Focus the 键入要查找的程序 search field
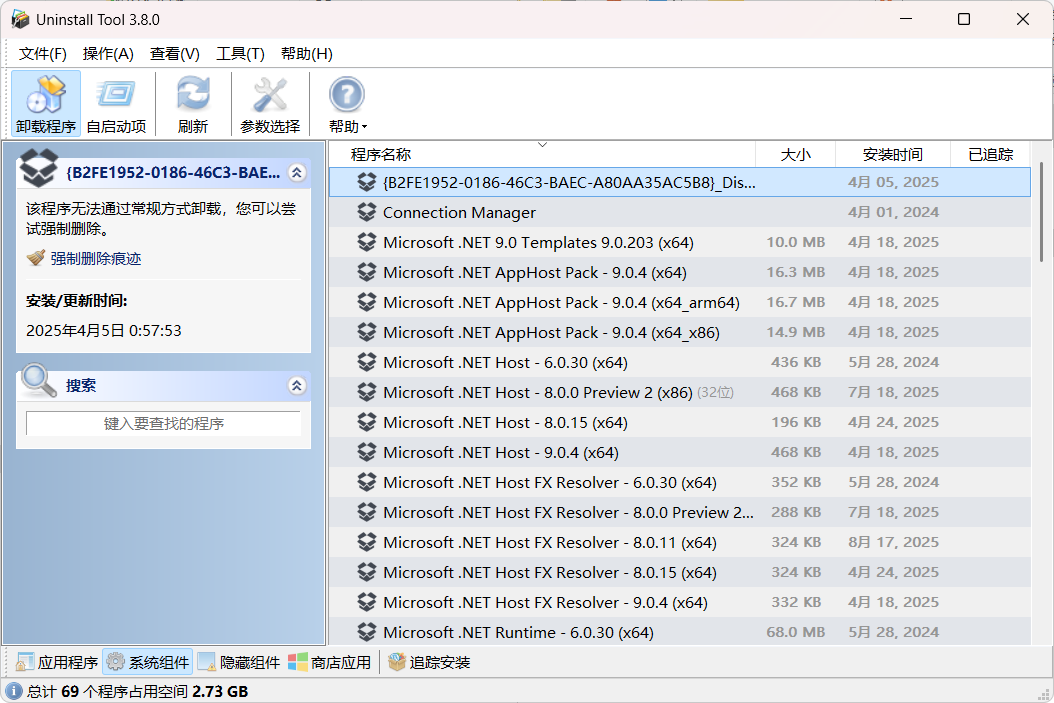 pos(163,423)
